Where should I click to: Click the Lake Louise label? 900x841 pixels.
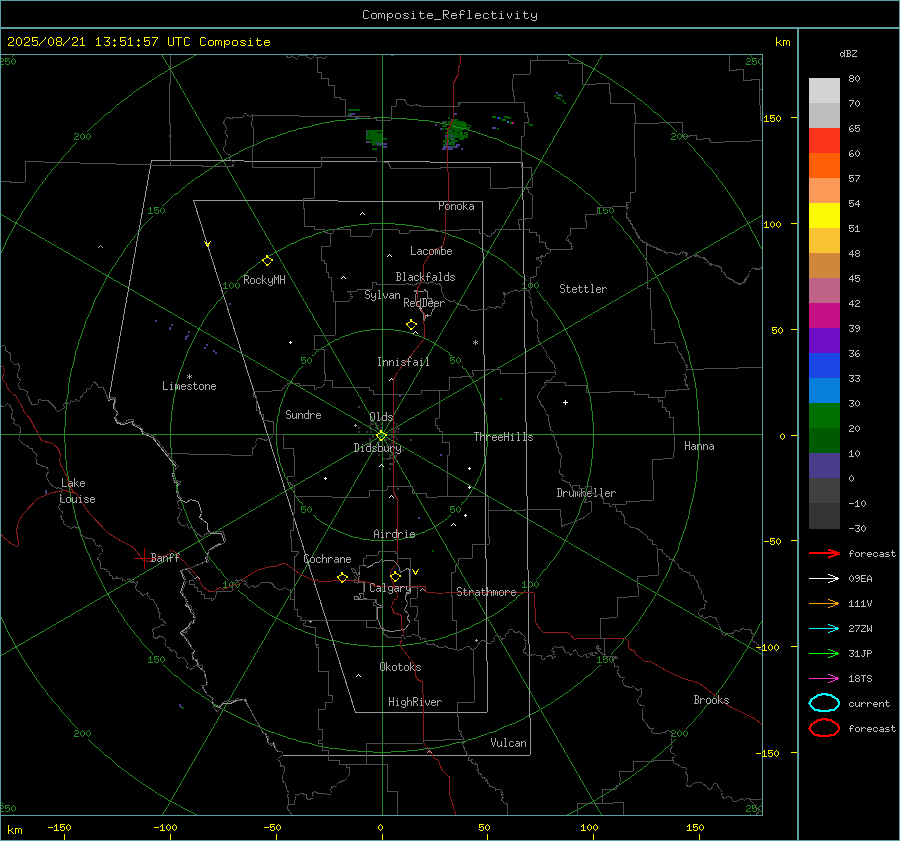(x=77, y=491)
